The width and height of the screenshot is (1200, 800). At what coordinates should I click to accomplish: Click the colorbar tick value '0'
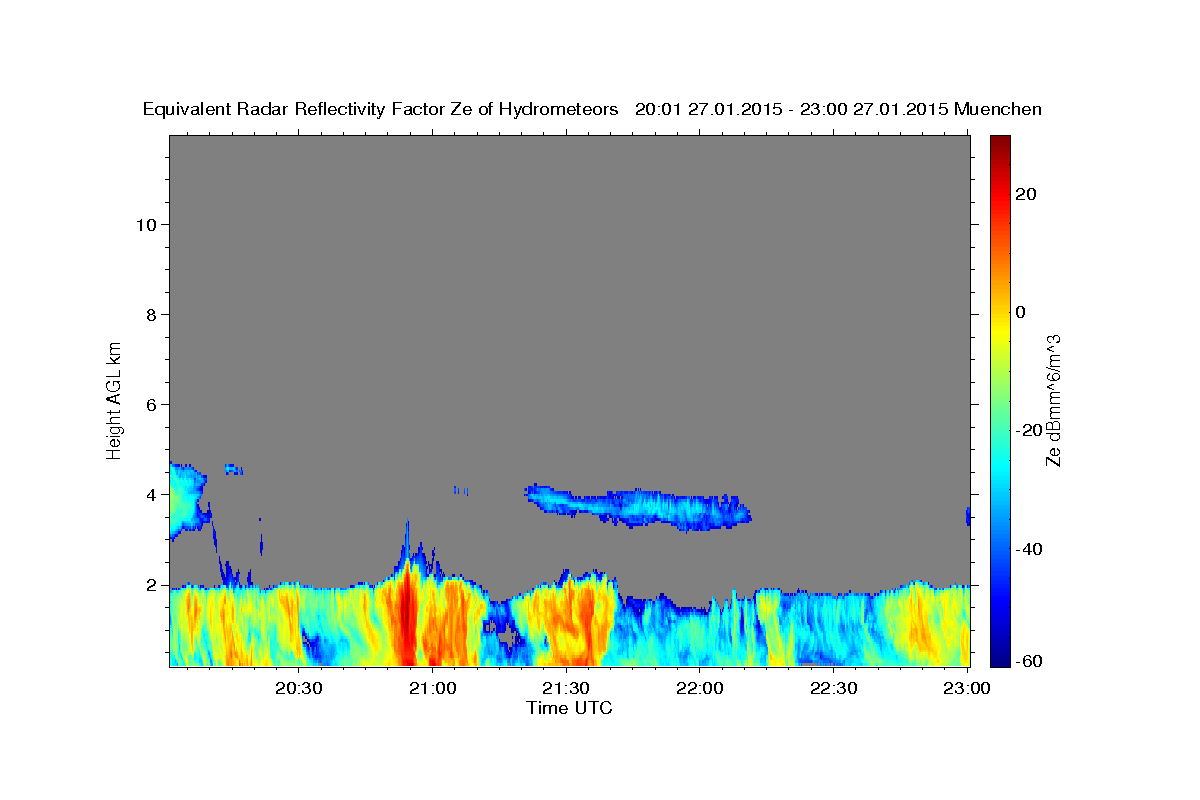[x=1021, y=312]
